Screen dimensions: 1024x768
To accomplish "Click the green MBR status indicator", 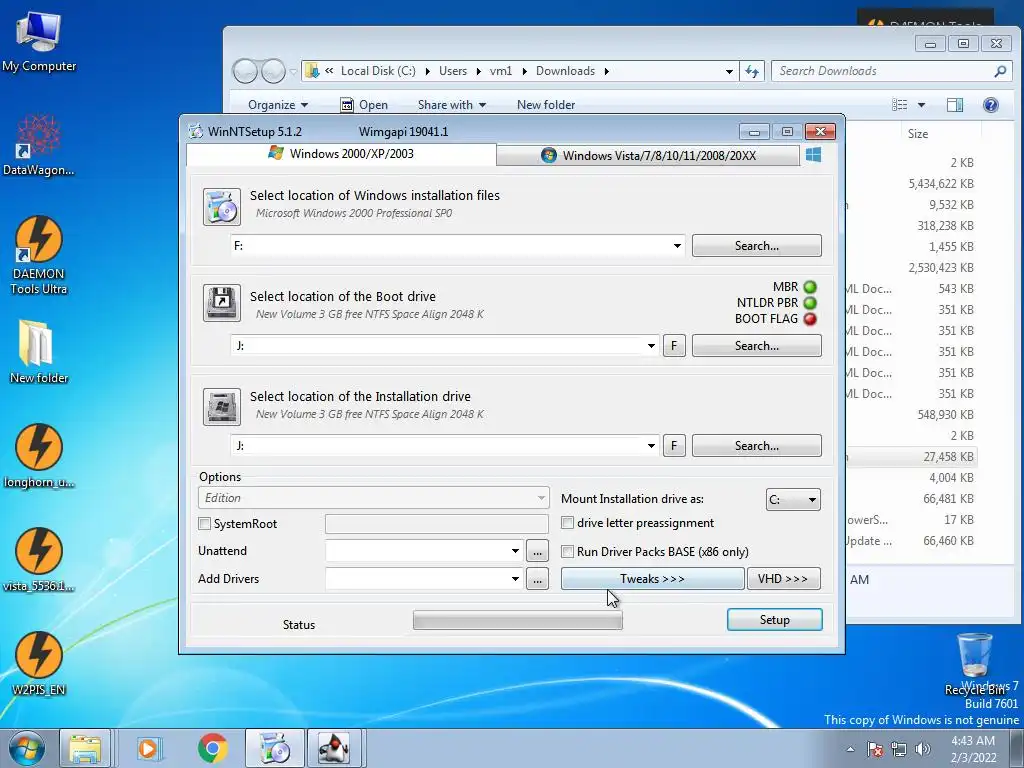I will pos(810,287).
